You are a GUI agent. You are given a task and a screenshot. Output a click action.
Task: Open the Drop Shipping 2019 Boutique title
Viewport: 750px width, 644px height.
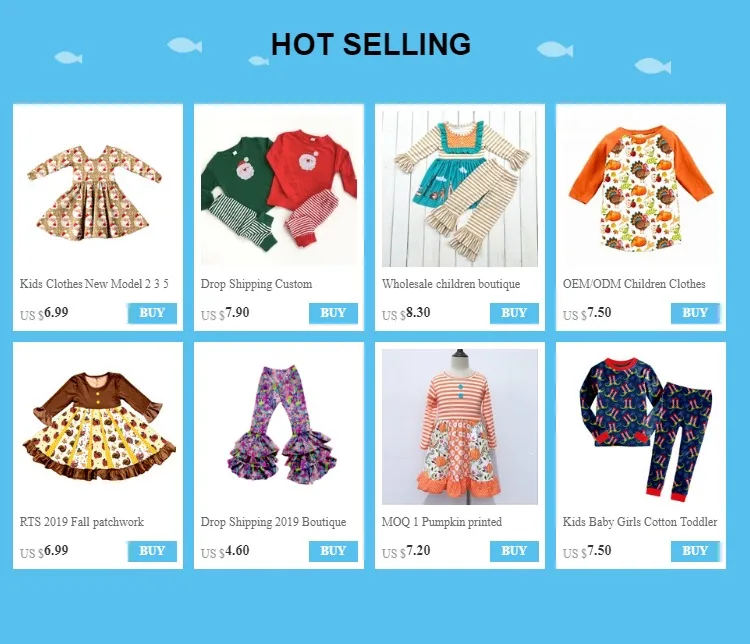[x=274, y=522]
